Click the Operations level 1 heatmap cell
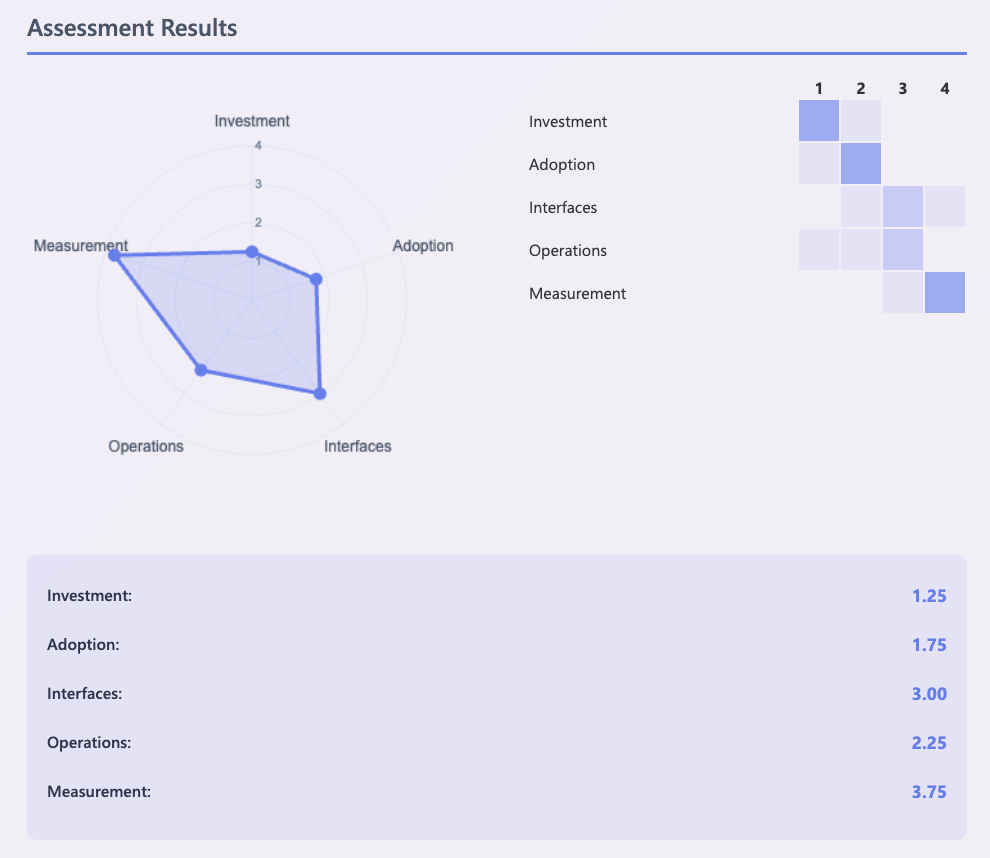Screen dimensions: 990x858 click(x=819, y=250)
